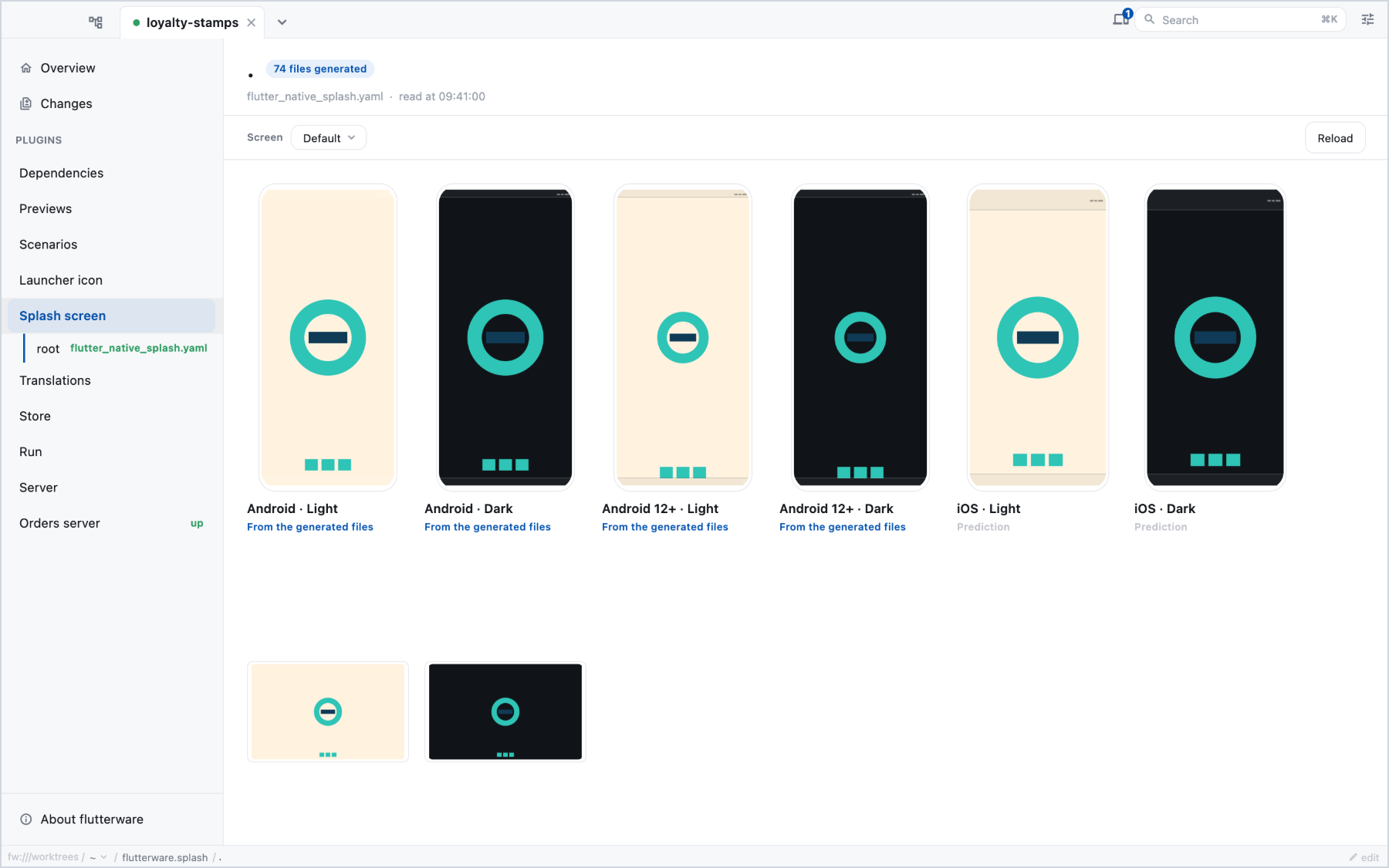Image resolution: width=1389 pixels, height=868 pixels.
Task: Click the Reload button
Action: click(x=1335, y=138)
